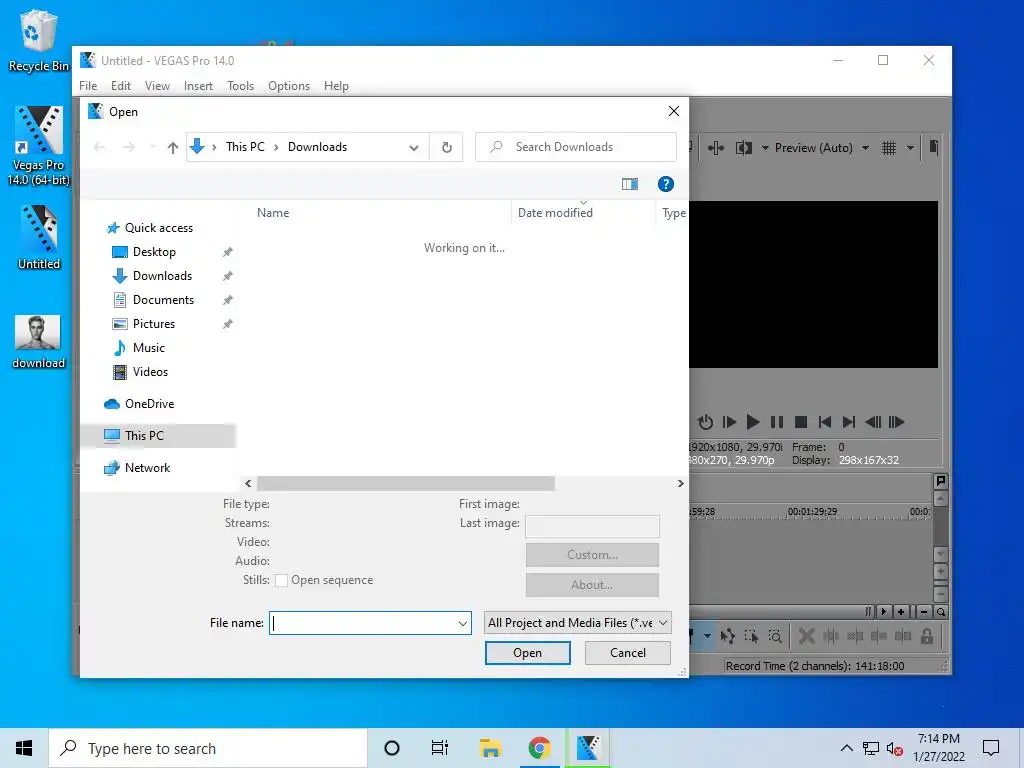This screenshot has height=768, width=1024.
Task: Click the Lock icon in the timeline toolbar
Action: click(927, 636)
